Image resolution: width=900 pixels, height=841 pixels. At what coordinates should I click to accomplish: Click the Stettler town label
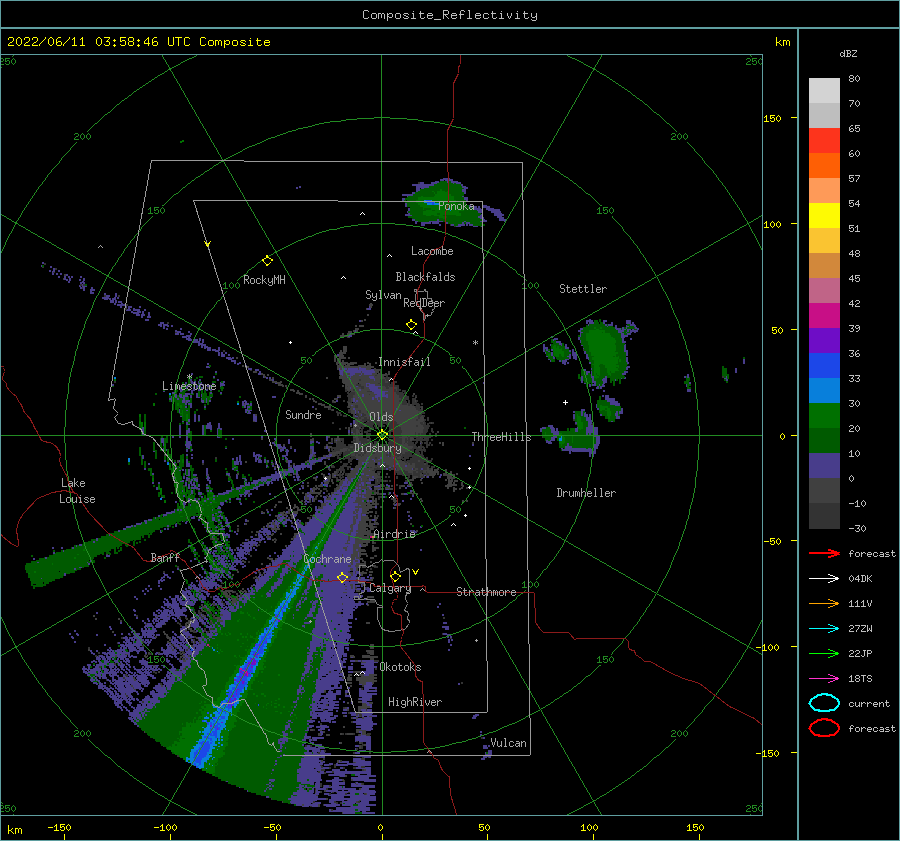pyautogui.click(x=583, y=289)
